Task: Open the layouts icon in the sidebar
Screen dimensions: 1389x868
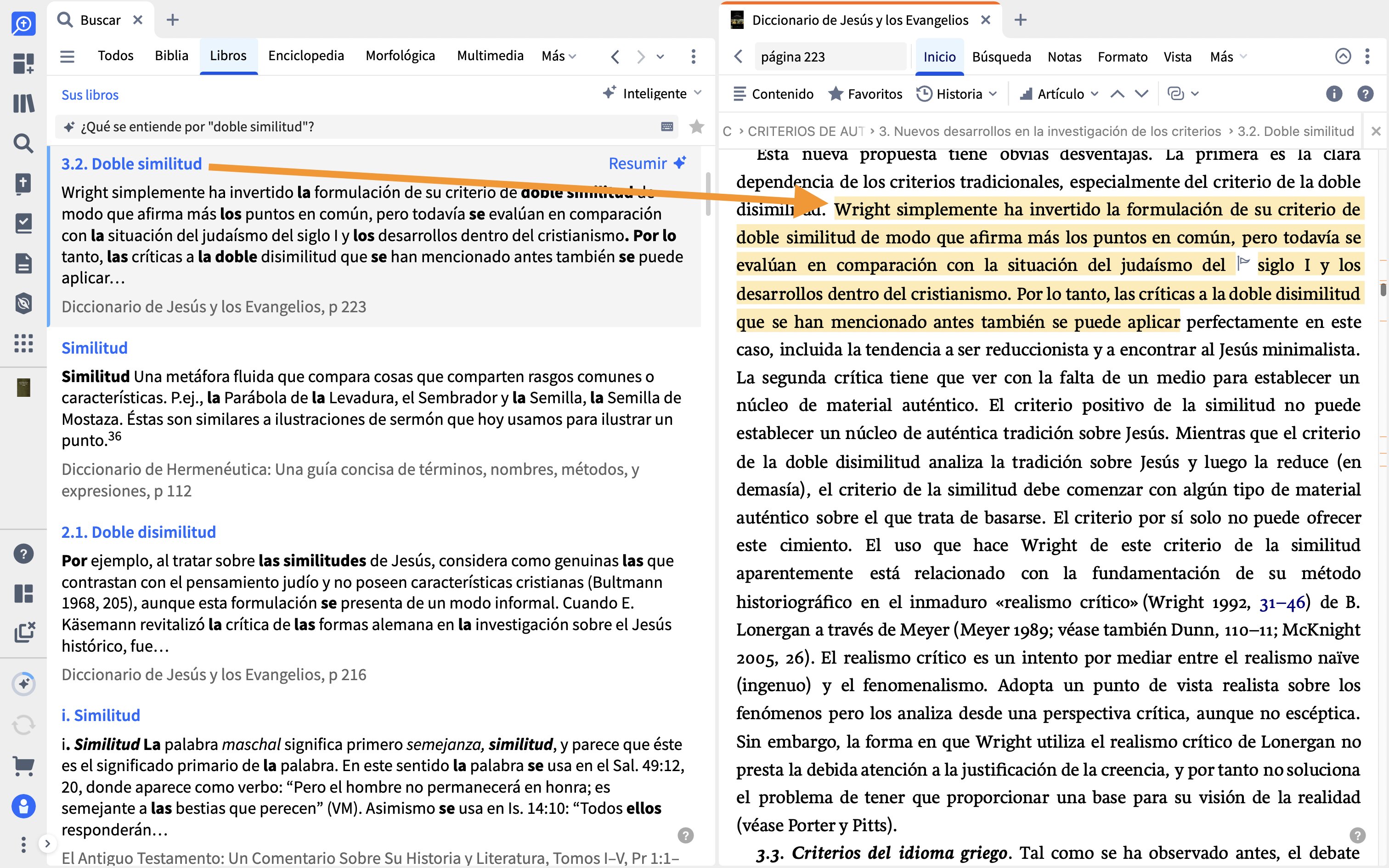Action: [23, 593]
